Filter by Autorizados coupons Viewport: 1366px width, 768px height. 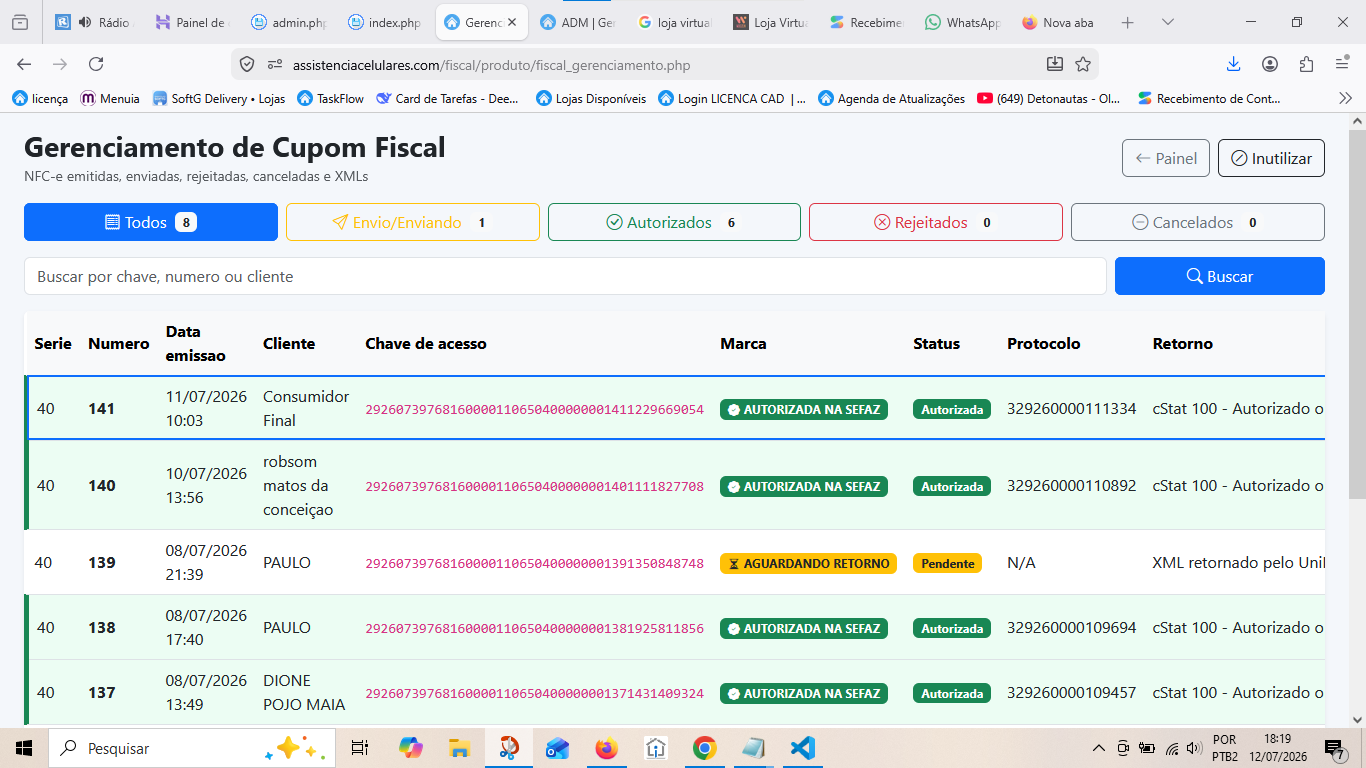(674, 222)
